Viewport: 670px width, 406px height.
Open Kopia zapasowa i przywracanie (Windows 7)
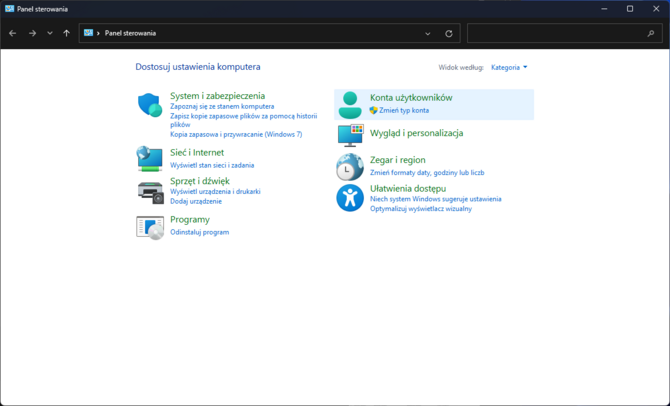pos(236,134)
